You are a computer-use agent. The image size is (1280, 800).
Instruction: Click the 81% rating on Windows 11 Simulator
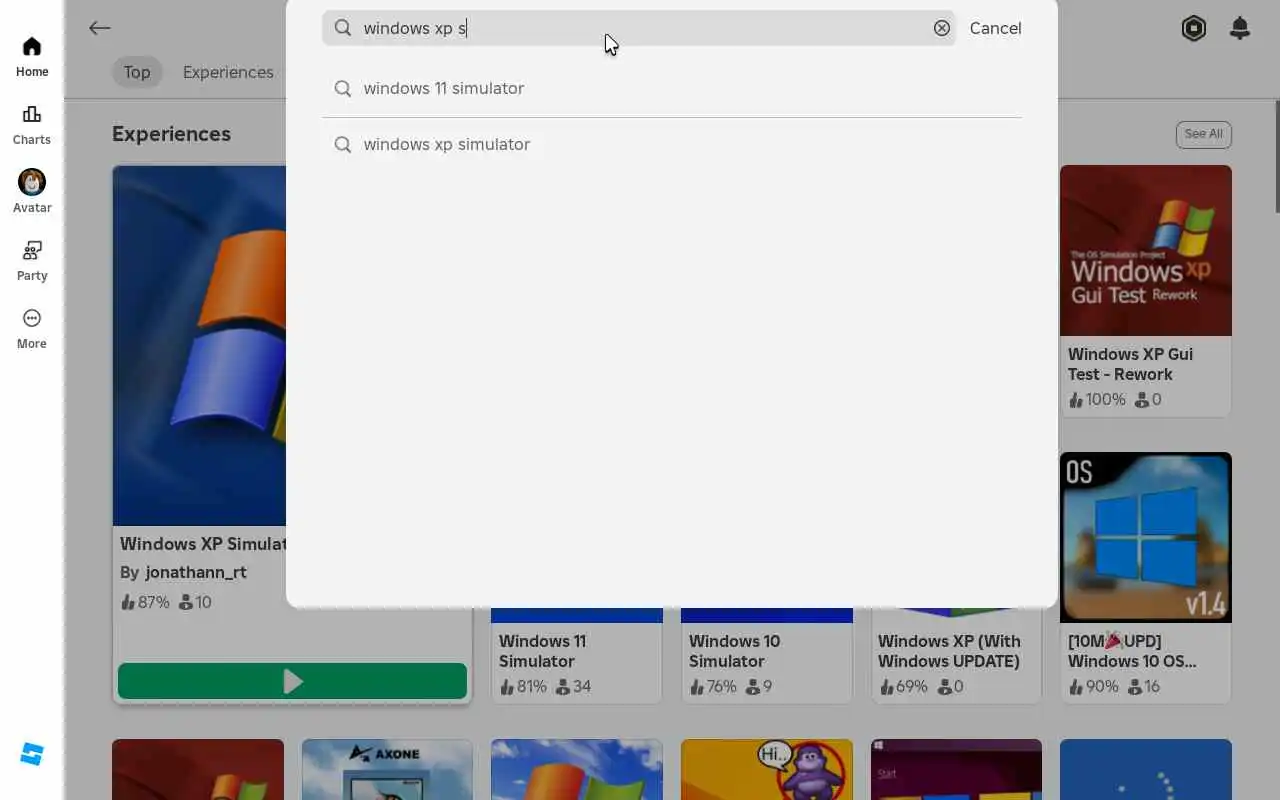(x=525, y=687)
